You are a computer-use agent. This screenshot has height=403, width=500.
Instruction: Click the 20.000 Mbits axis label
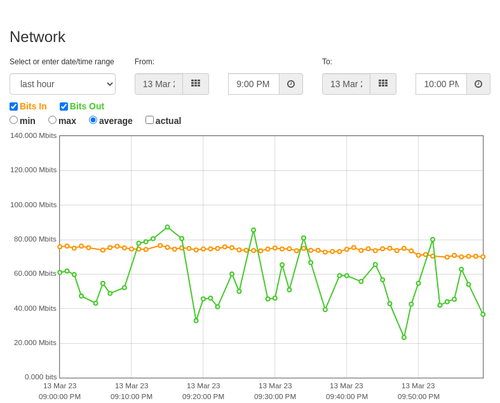35,343
